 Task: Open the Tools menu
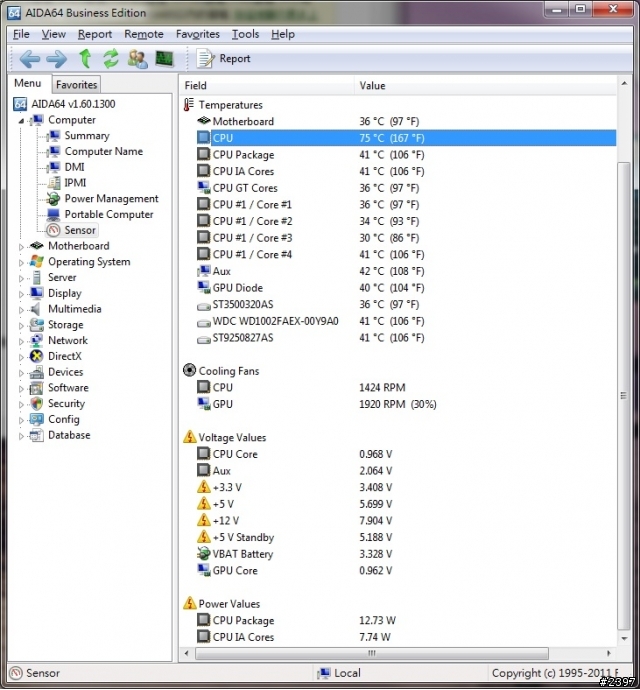245,34
